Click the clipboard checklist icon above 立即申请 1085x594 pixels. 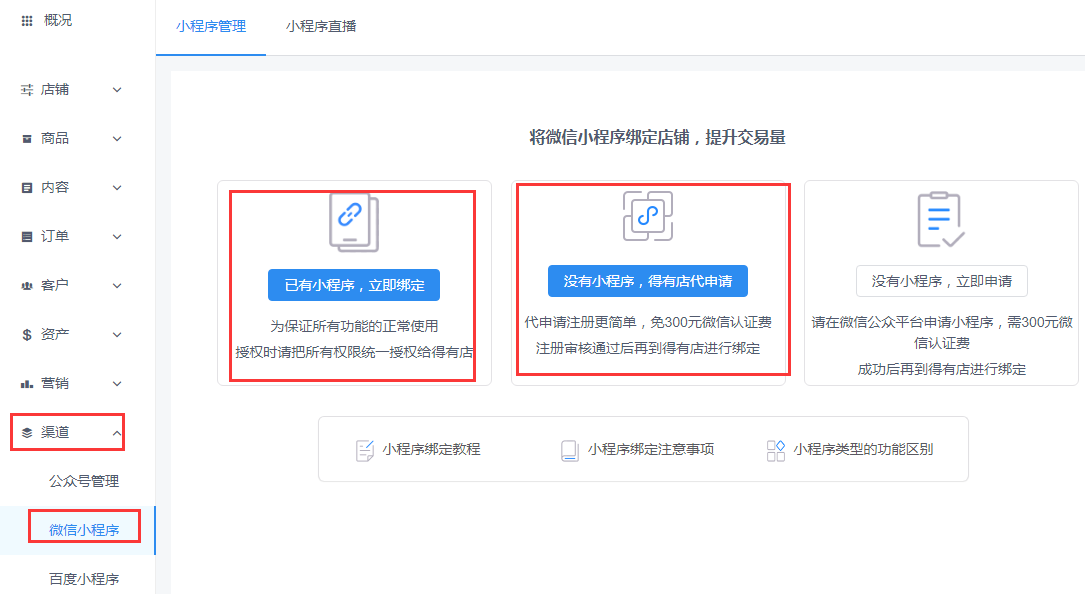click(x=940, y=219)
